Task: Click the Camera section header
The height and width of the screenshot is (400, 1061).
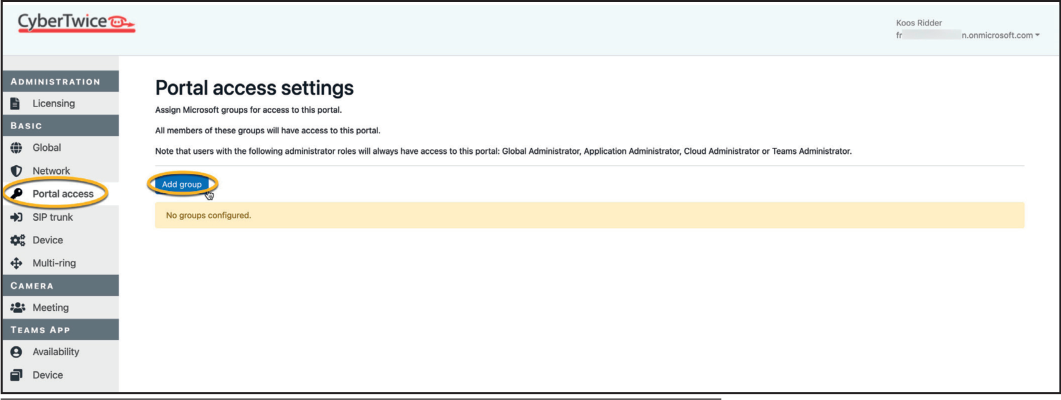Action: coord(60,286)
